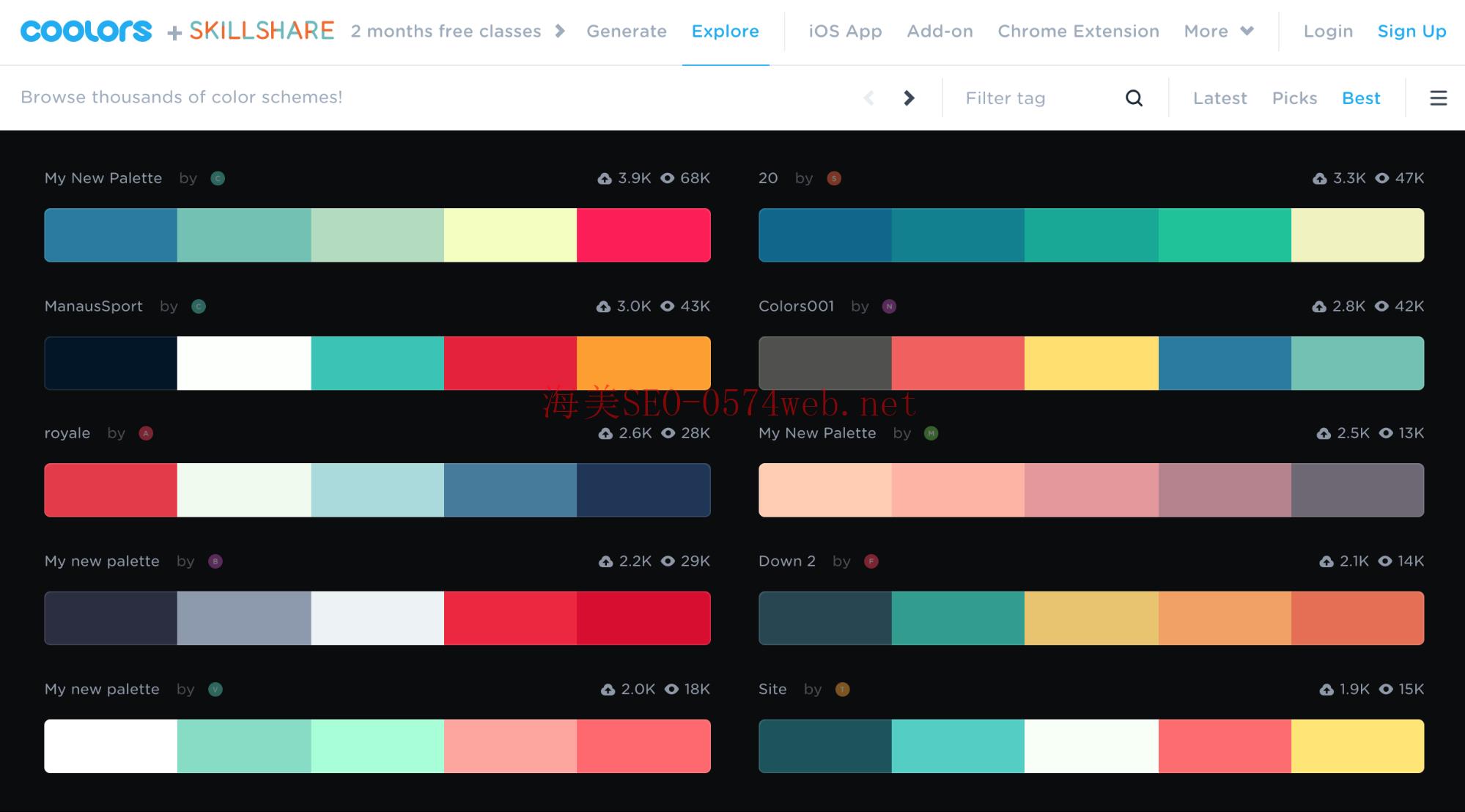Image resolution: width=1465 pixels, height=812 pixels.
Task: Click the 'Login' button
Action: point(1324,31)
